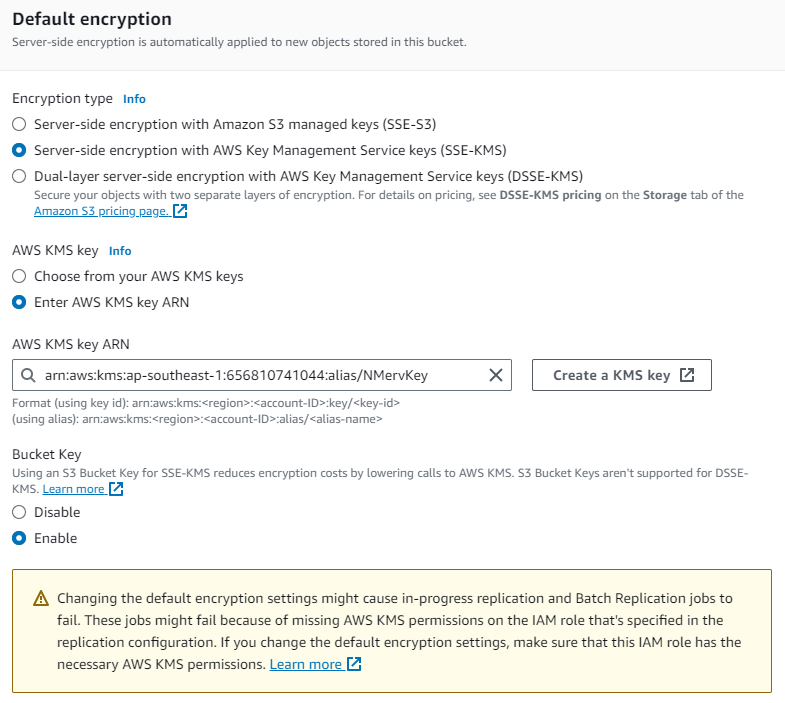785x703 pixels.
Task: Select Choose from your AWS KMS keys
Action: coord(19,276)
